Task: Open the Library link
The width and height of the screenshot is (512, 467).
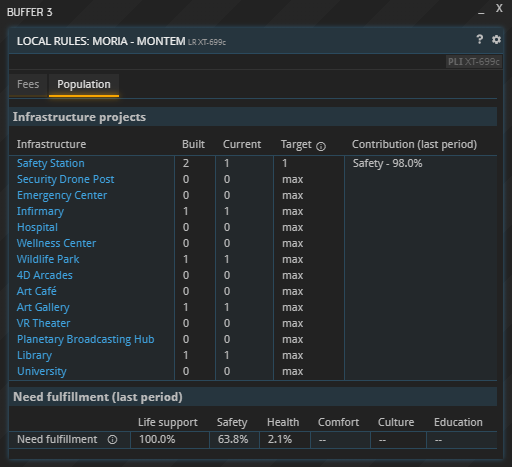Action: point(34,355)
